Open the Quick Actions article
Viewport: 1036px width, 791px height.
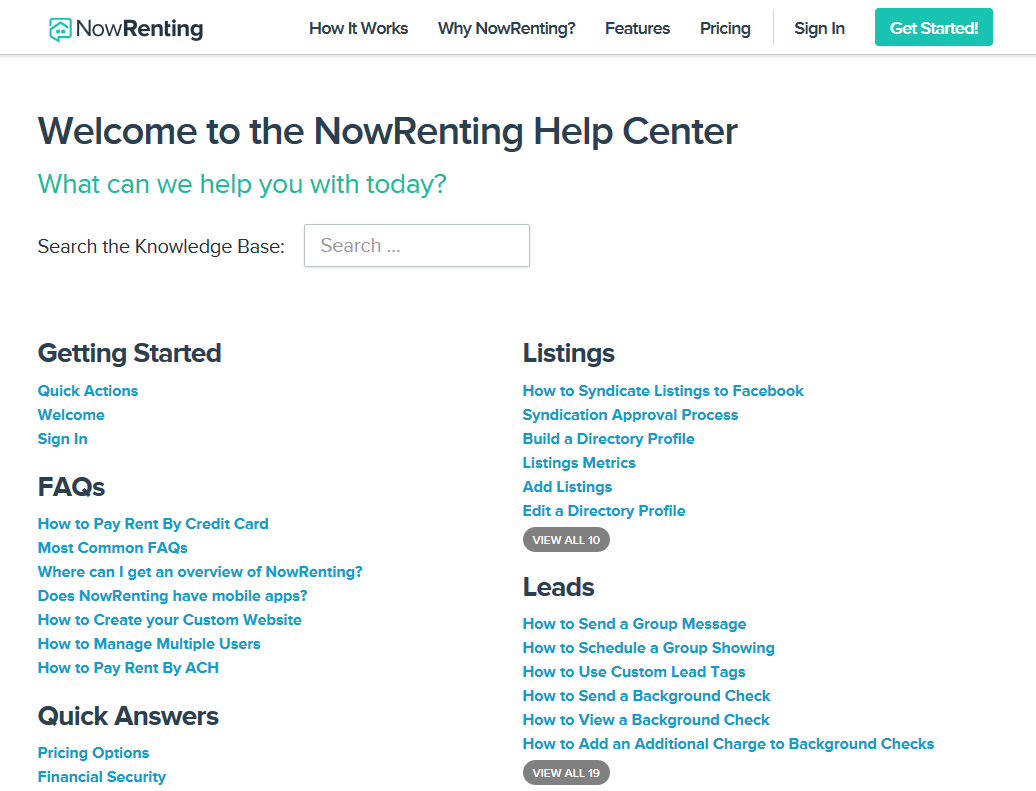click(87, 390)
